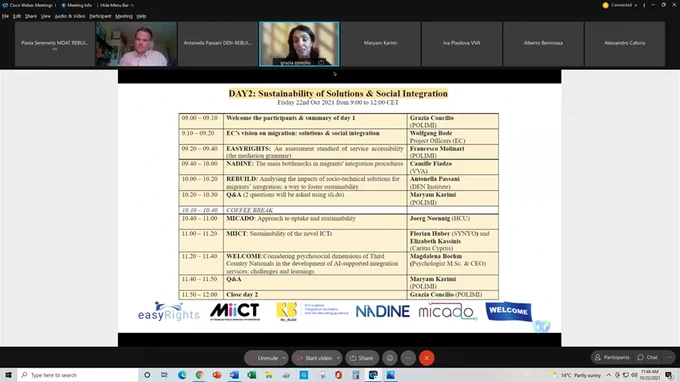Open Google Chrome from taskbar
Screen dimensions: 680x382
tap(199, 375)
